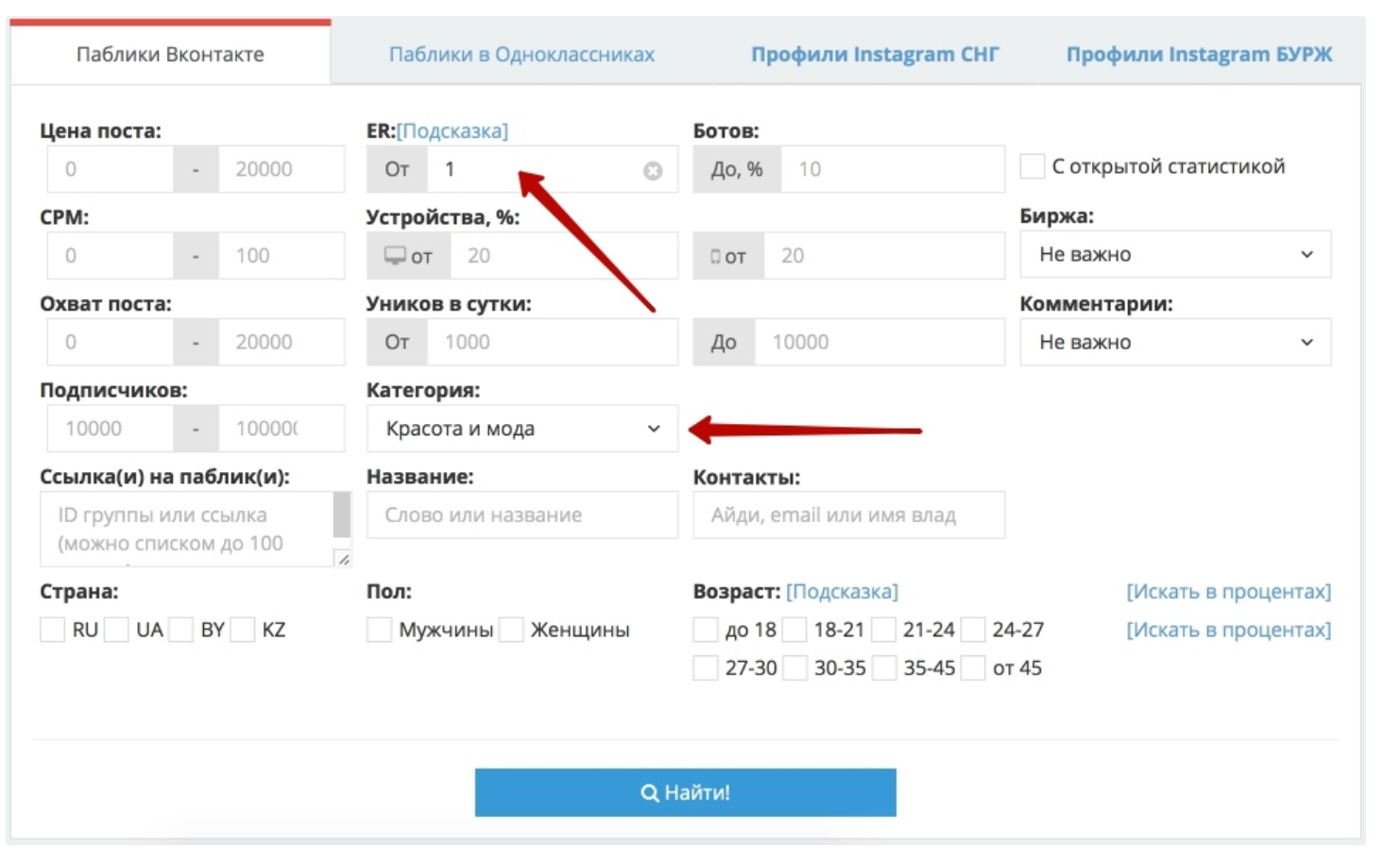The height and width of the screenshot is (863, 1400).
Task: Focus the Подписчиков minimum field
Action: tap(111, 429)
